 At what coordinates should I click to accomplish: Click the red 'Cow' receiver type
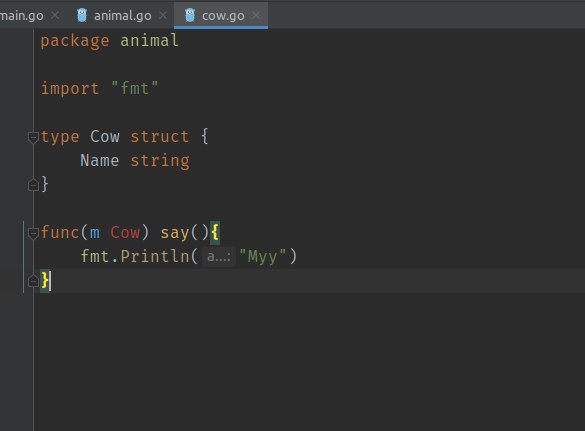coord(125,232)
